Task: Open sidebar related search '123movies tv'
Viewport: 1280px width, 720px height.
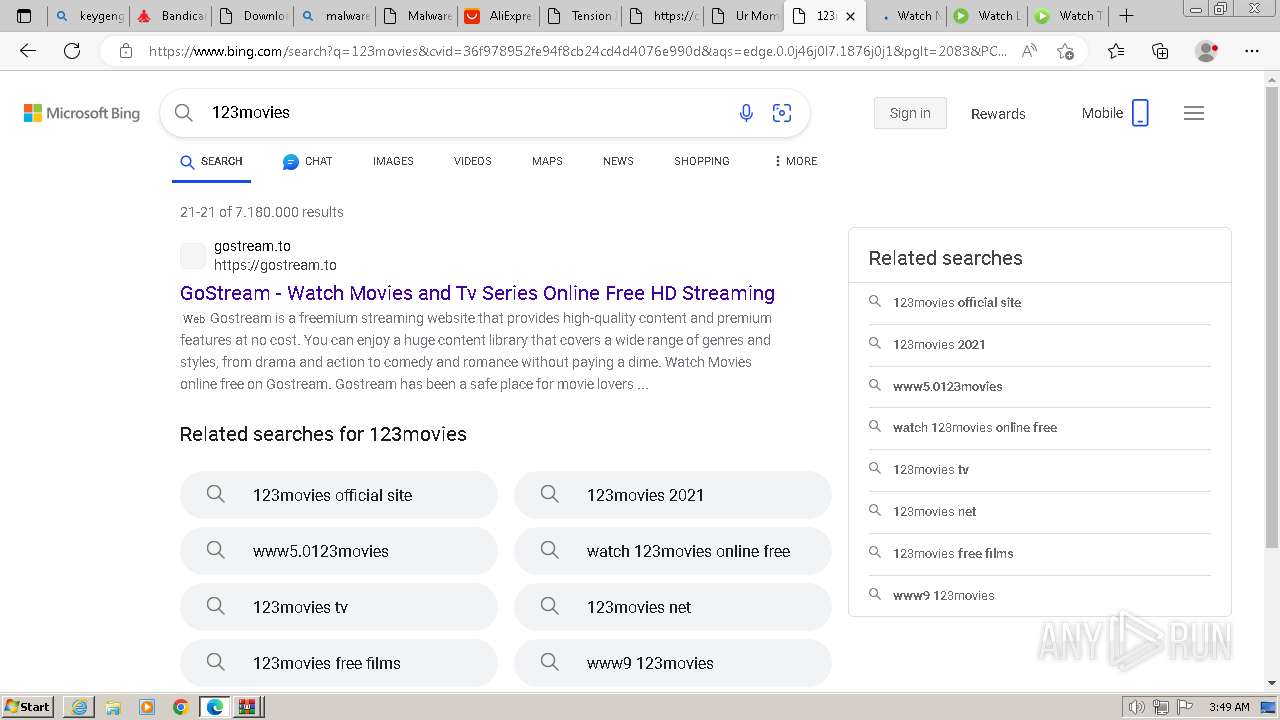Action: [x=1039, y=469]
